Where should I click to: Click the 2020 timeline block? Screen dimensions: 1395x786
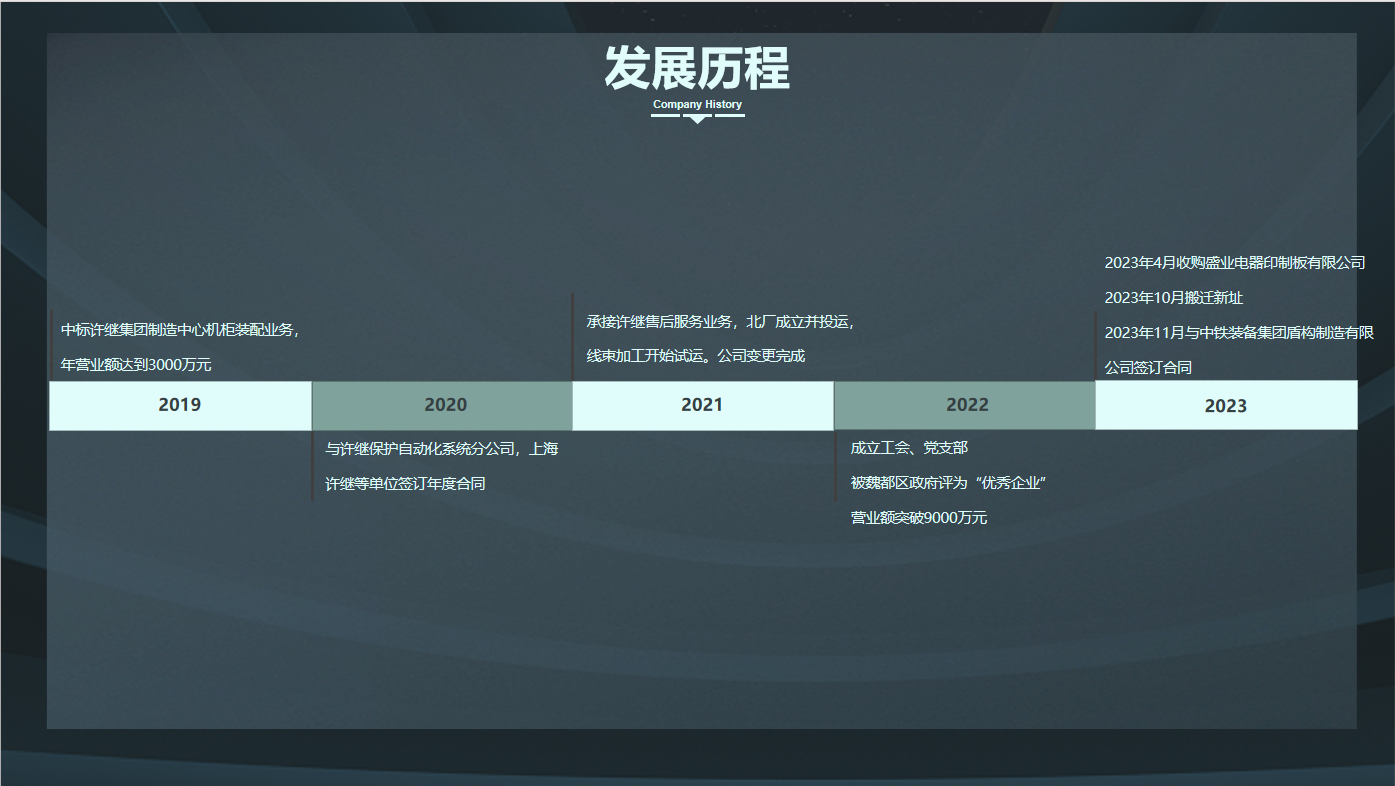point(445,405)
